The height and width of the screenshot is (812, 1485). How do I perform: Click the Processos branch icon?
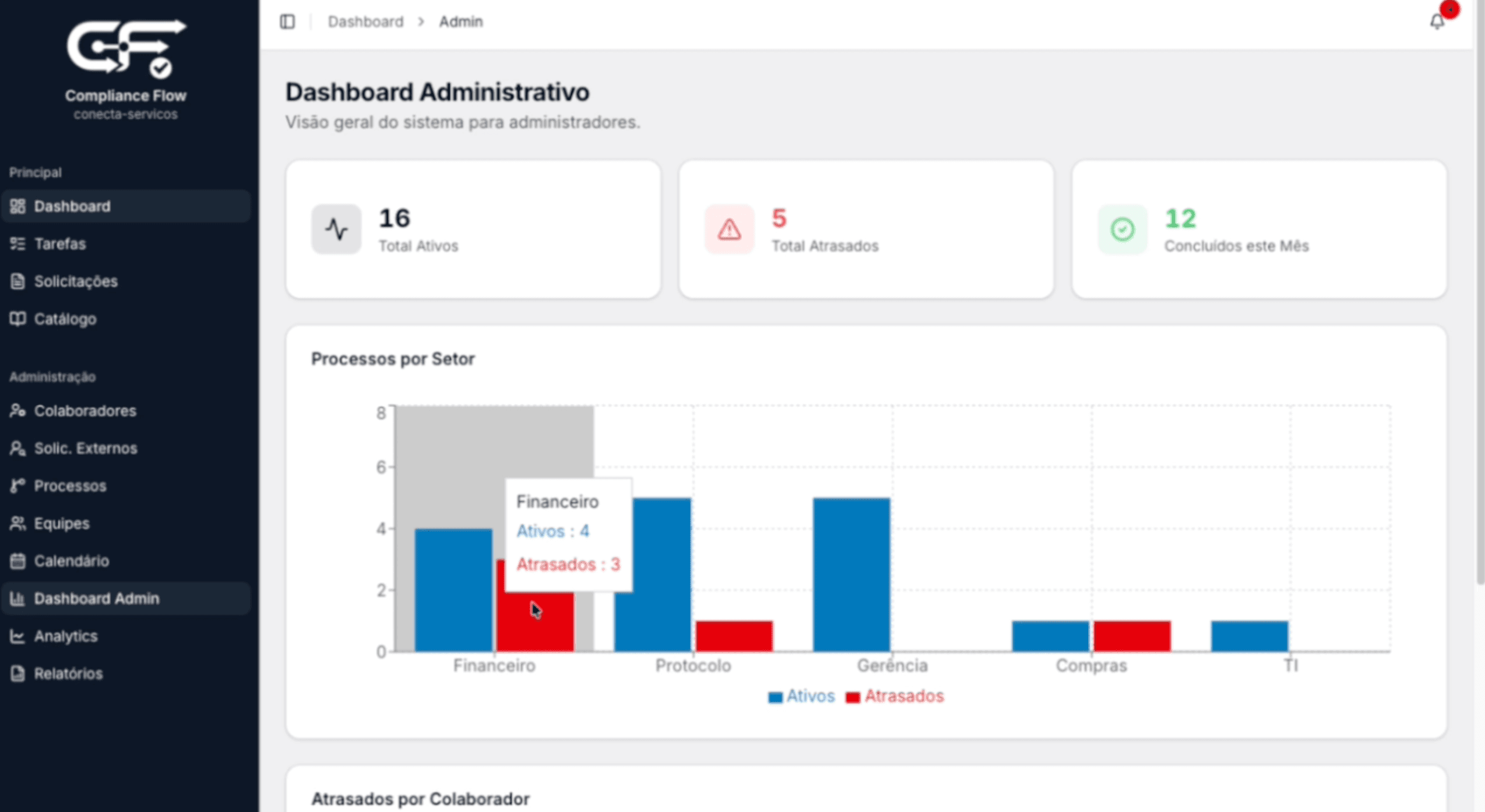pos(17,486)
